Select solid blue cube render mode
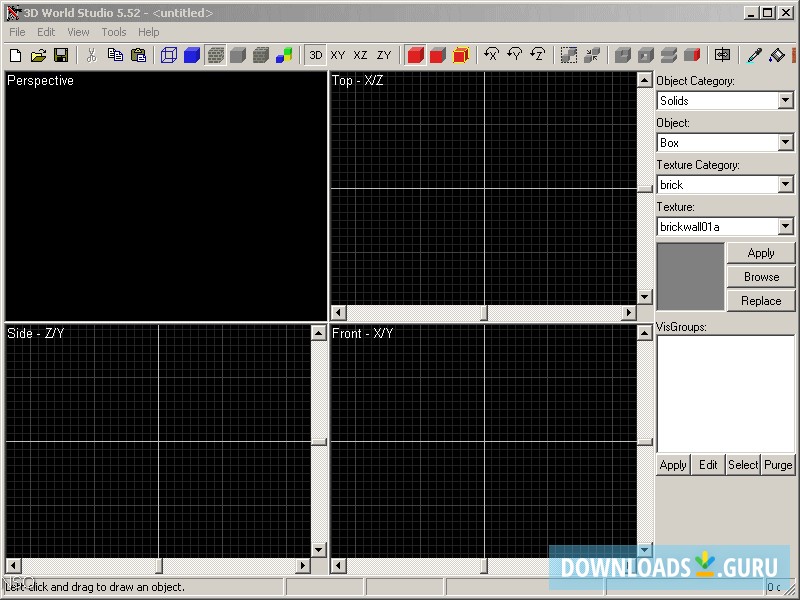The height and width of the screenshot is (600, 800). tap(192, 55)
